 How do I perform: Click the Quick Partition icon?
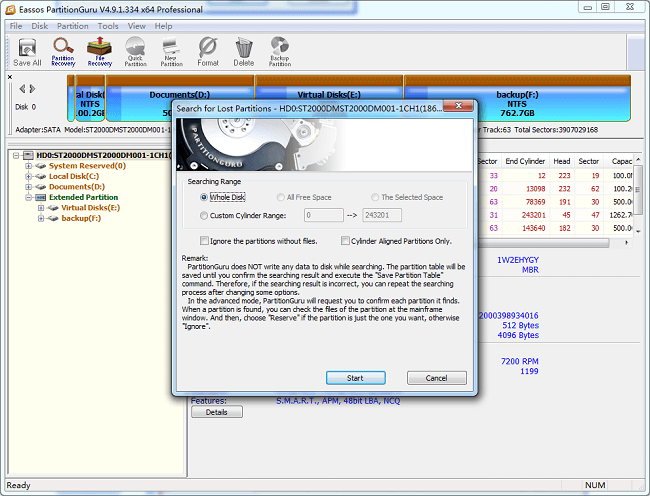(x=136, y=52)
